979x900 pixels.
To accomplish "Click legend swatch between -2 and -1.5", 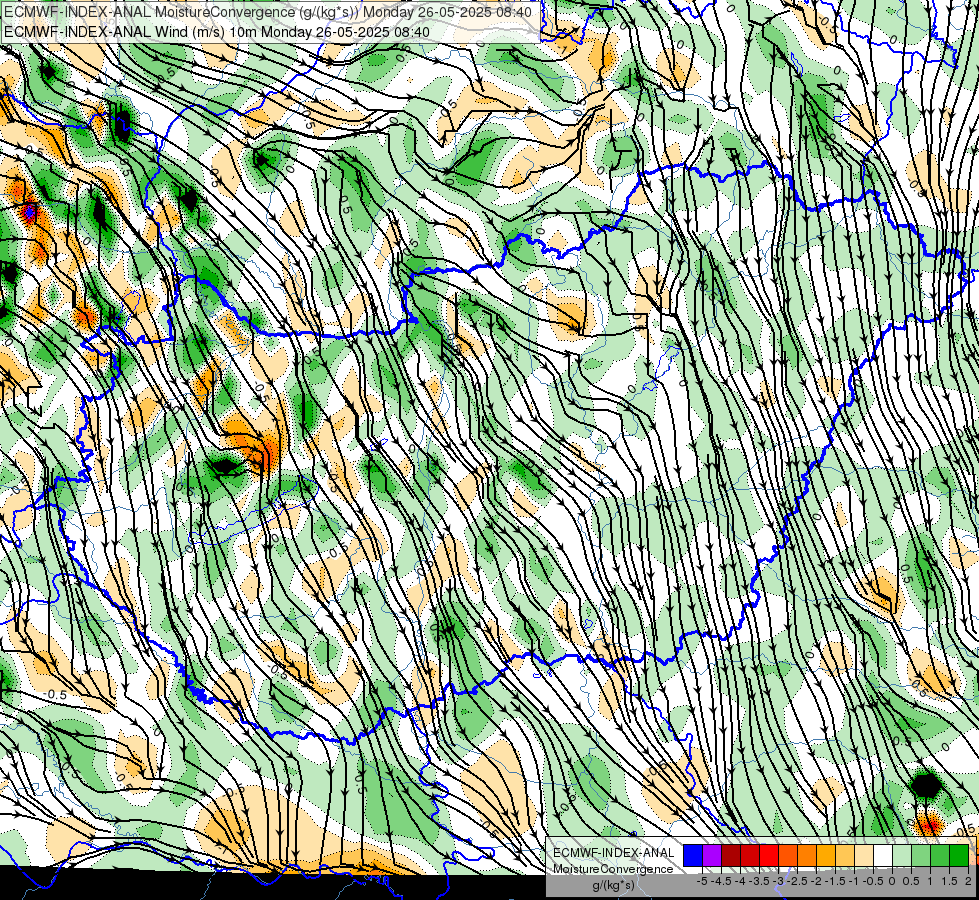I will tap(826, 856).
